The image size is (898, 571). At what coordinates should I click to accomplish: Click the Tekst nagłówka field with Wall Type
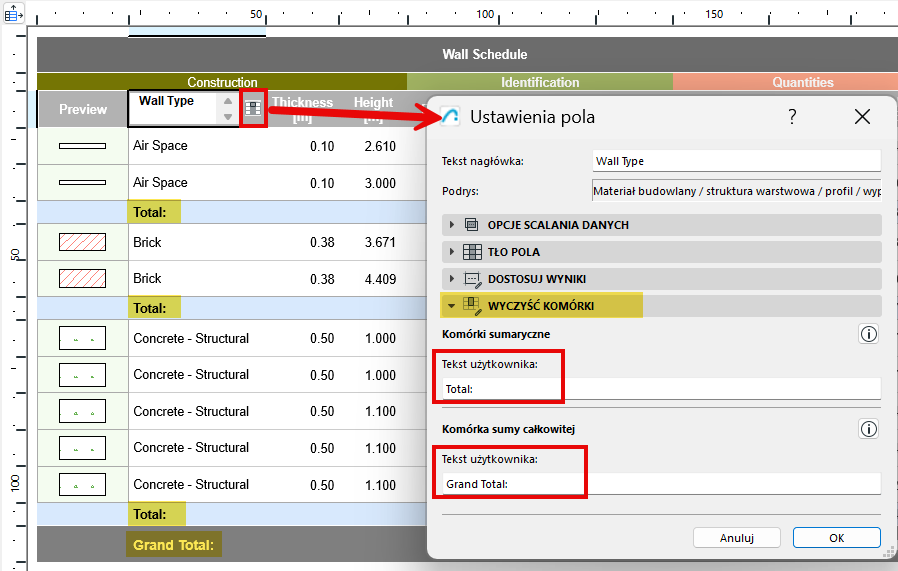735,161
